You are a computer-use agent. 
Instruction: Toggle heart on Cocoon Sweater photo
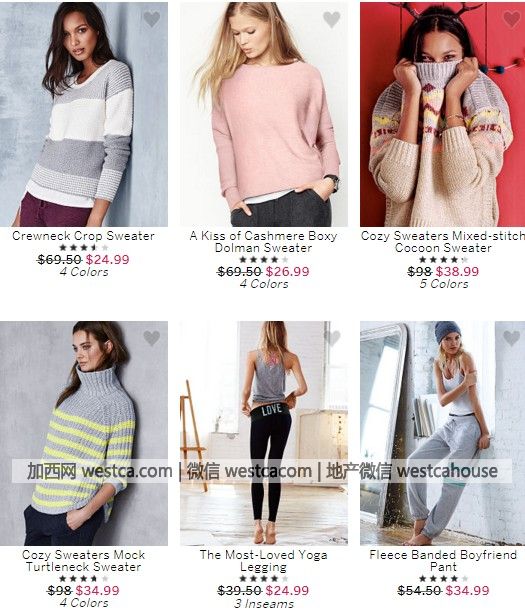pyautogui.click(x=511, y=19)
